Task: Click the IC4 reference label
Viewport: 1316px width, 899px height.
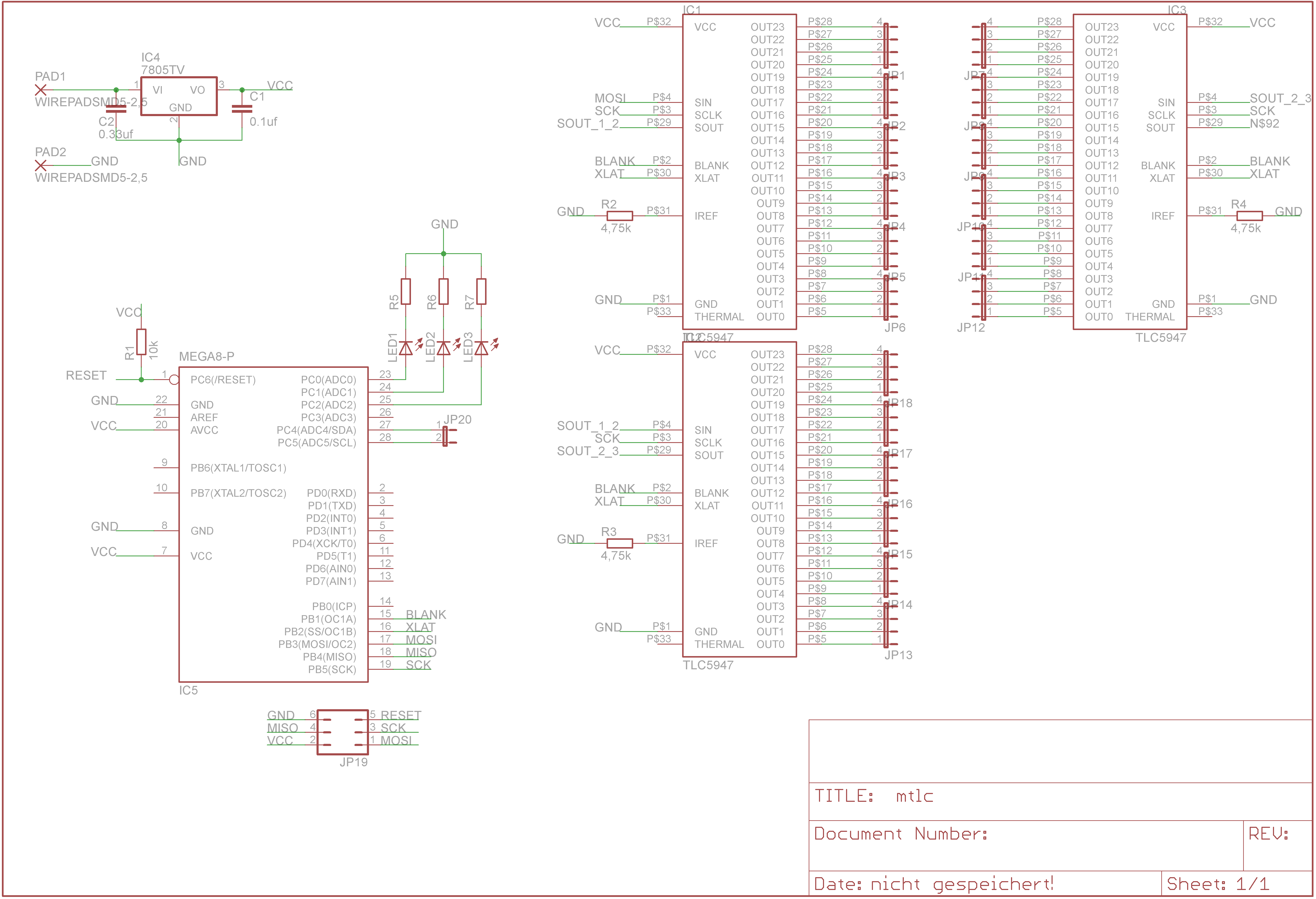Action: tap(151, 57)
